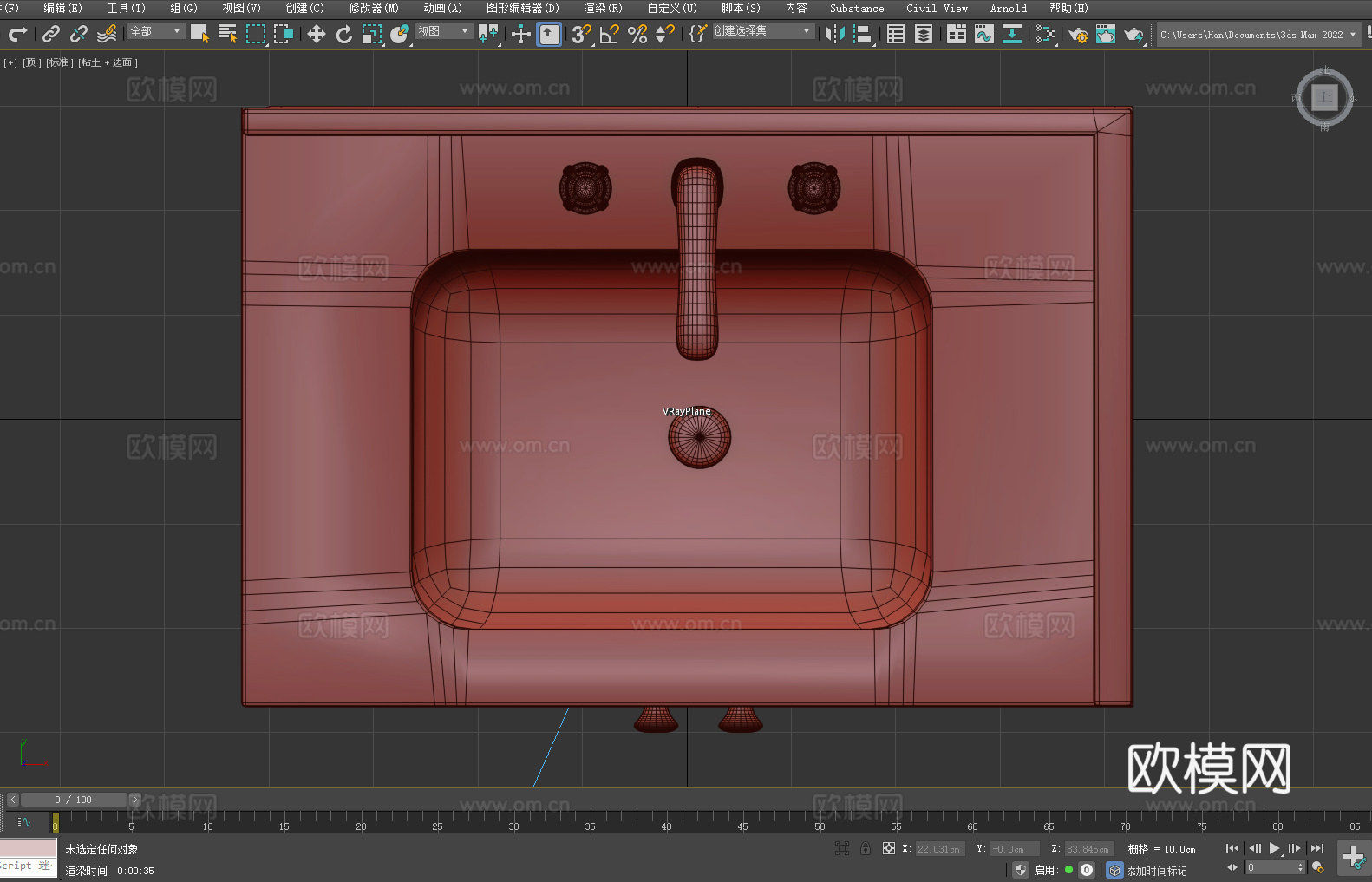Activate the Select Object tool
This screenshot has width=1372, height=882.
(199, 34)
